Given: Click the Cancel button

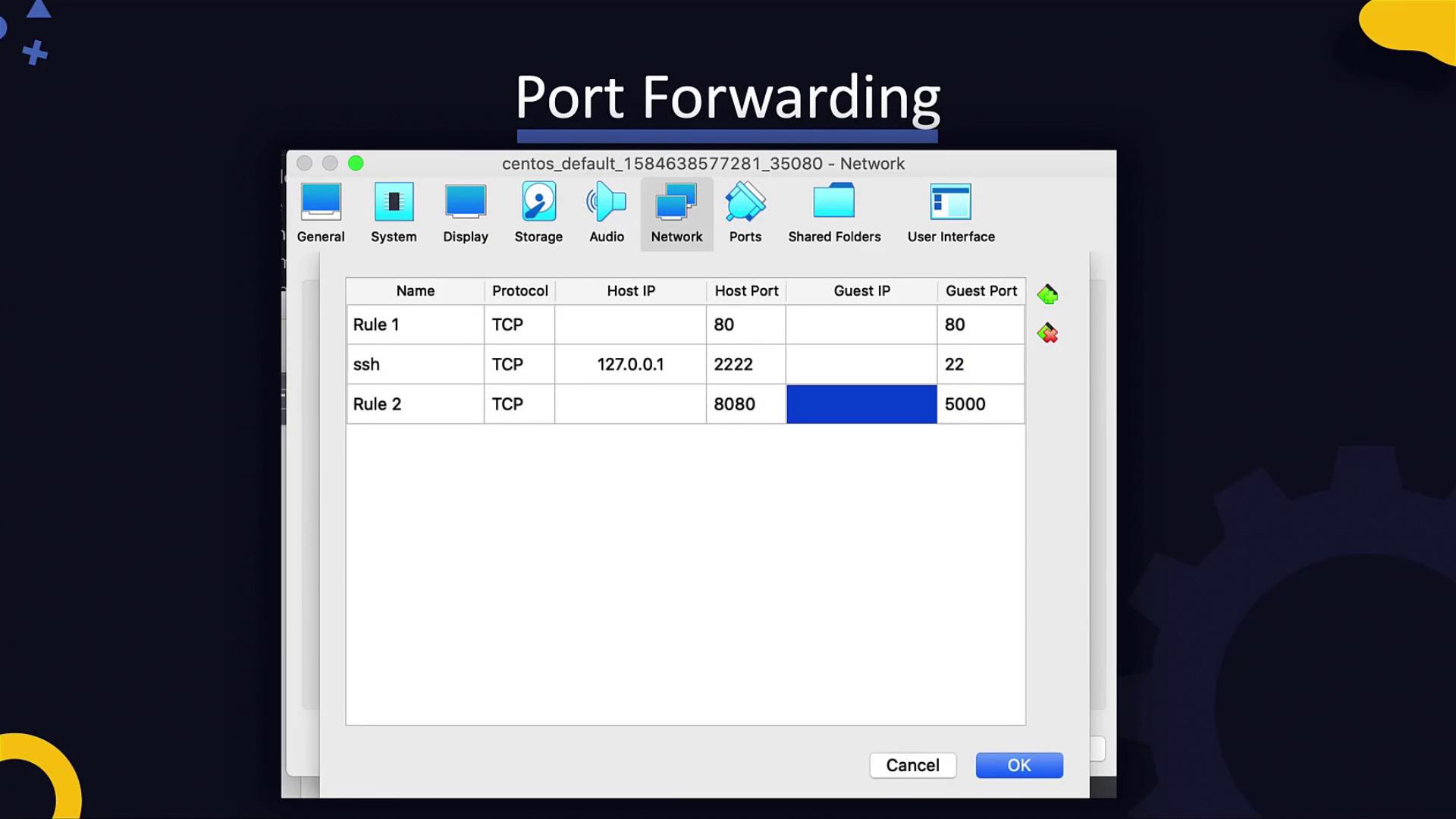Looking at the screenshot, I should pyautogui.click(x=912, y=765).
